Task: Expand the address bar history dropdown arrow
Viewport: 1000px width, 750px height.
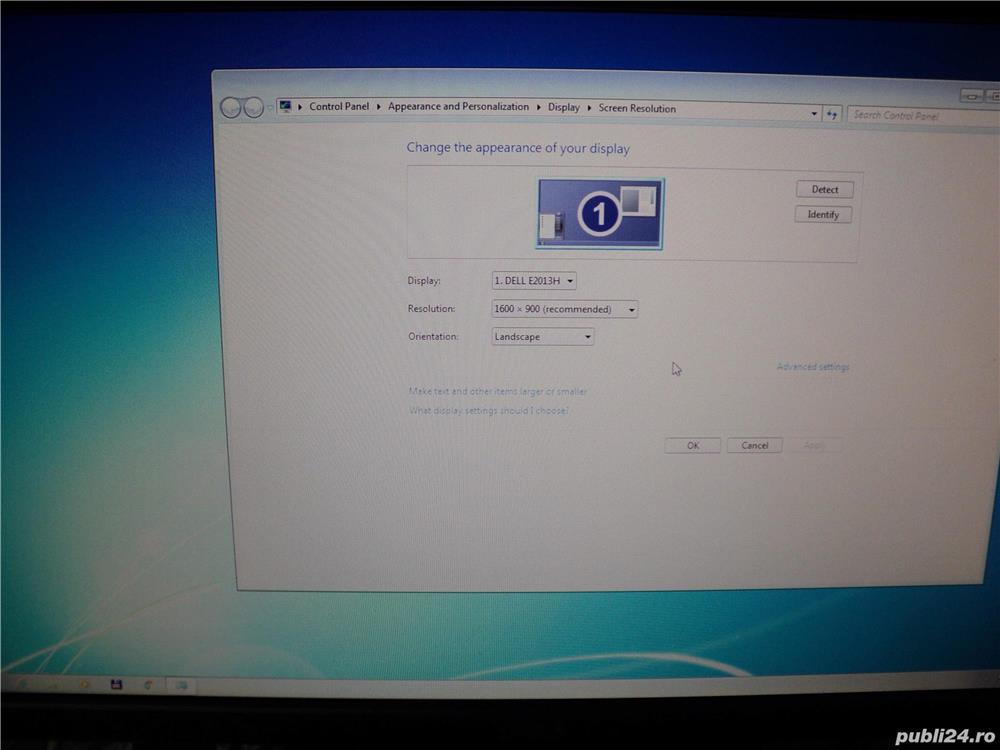Action: coord(814,113)
